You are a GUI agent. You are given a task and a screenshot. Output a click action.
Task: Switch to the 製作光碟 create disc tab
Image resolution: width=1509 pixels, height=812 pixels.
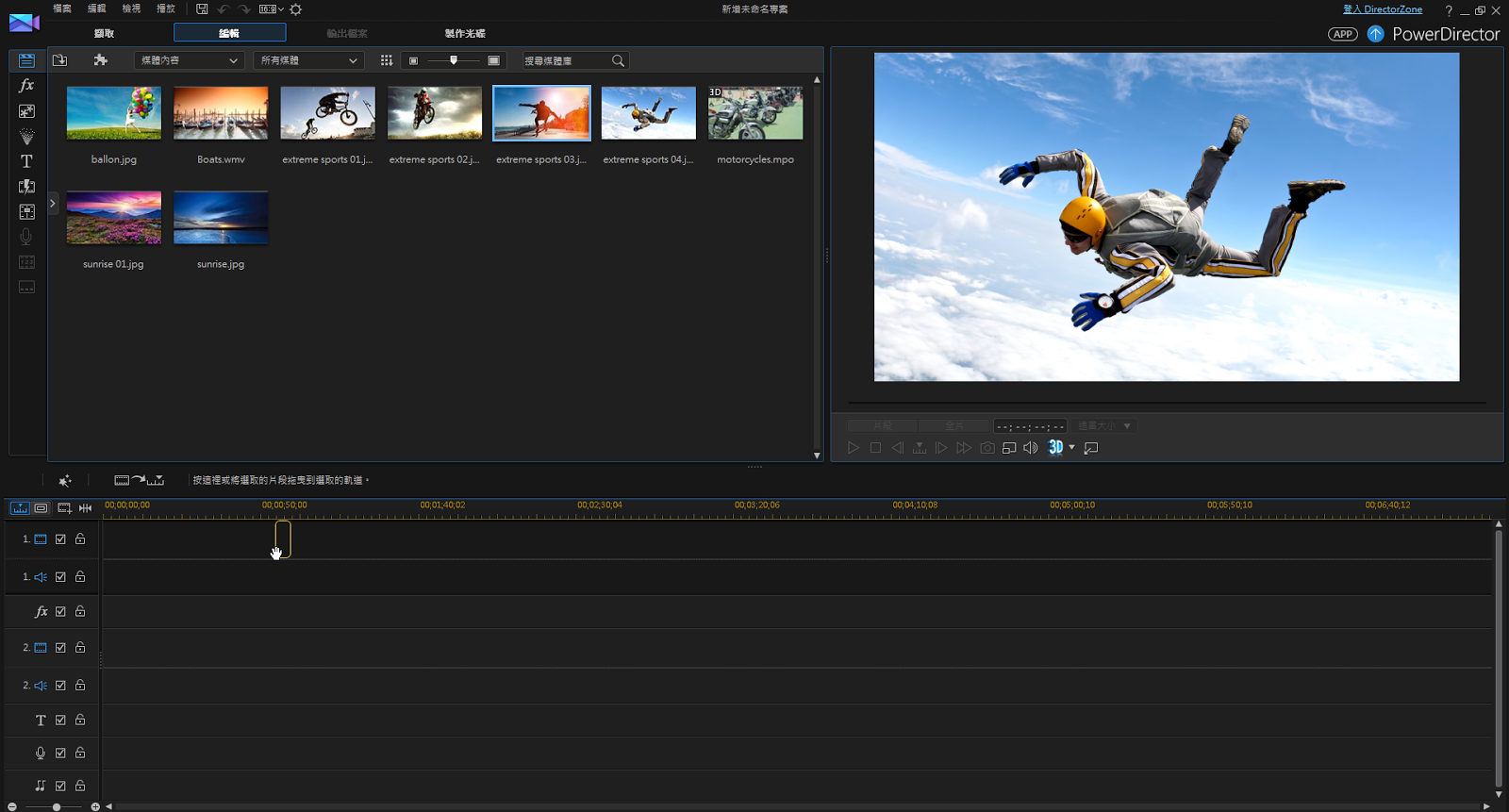click(x=465, y=33)
